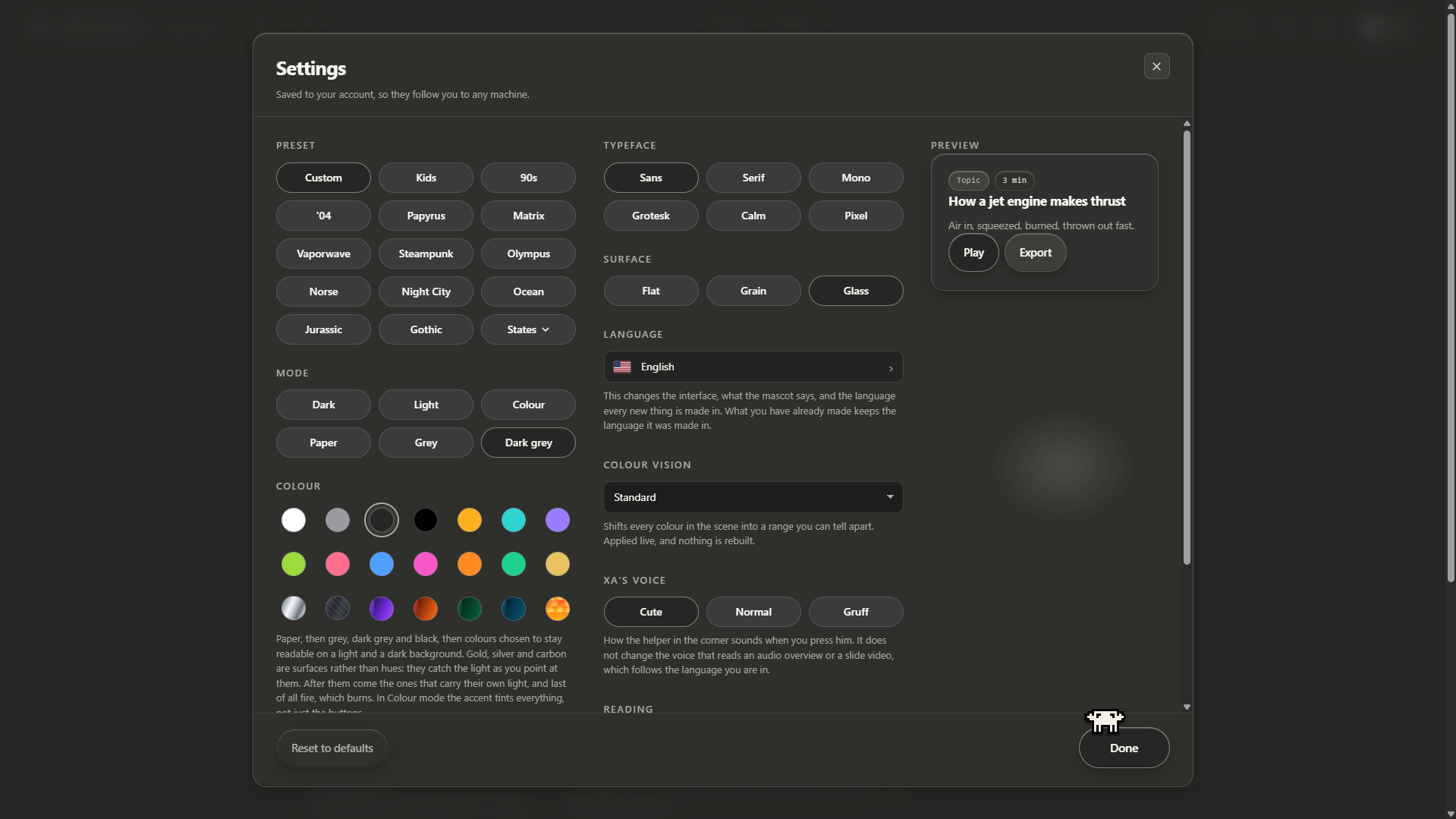Switch mode to Light
Screen dimensions: 1456x819
(426, 405)
